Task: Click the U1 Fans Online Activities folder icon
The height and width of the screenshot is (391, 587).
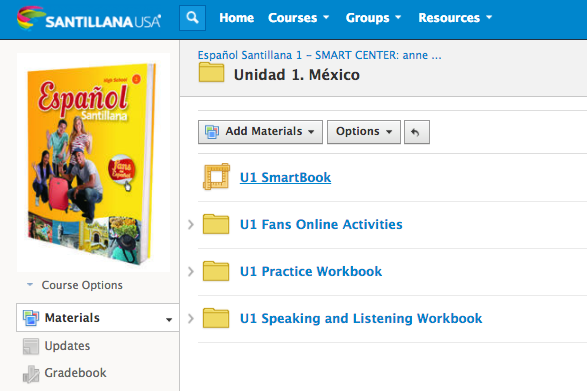Action: tap(216, 224)
